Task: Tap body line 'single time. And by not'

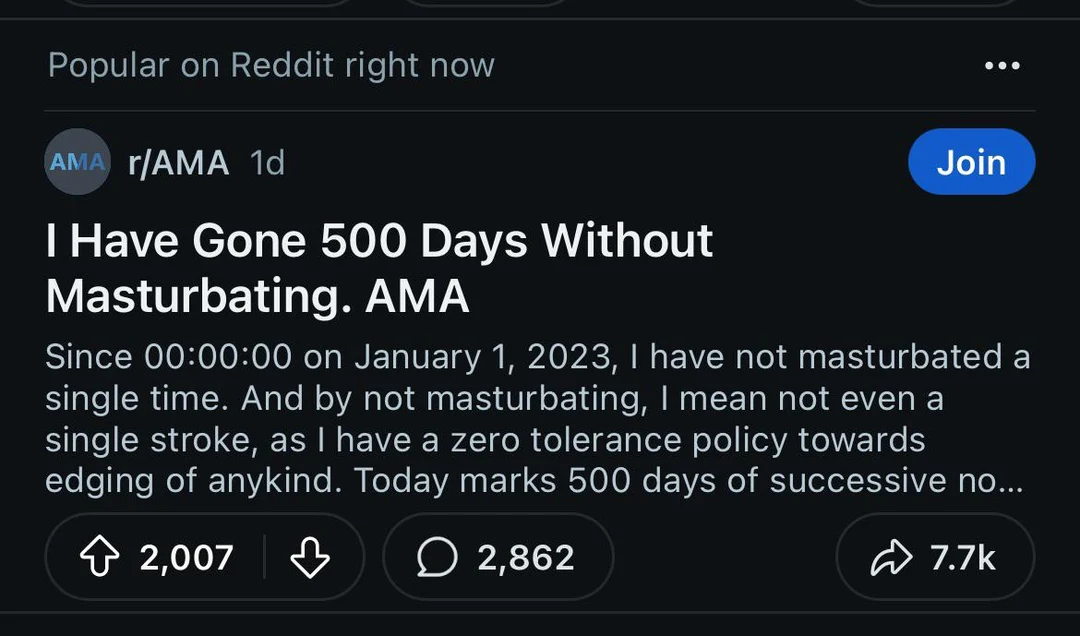Action: click(x=494, y=399)
